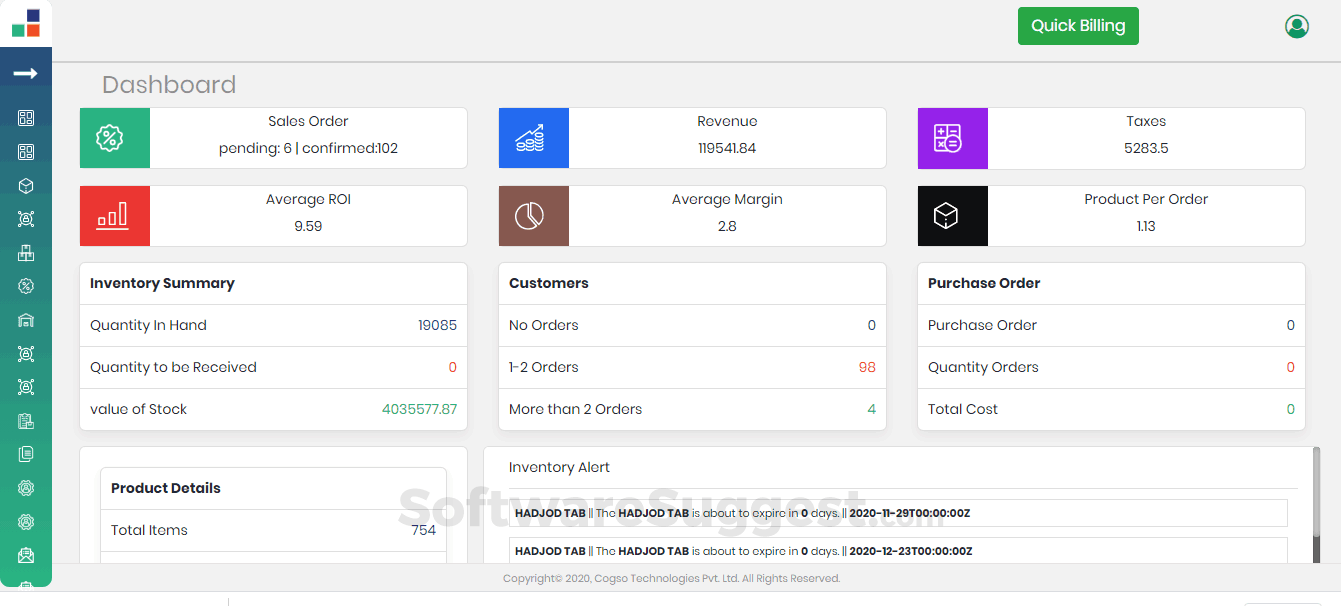This screenshot has width=1341, height=606.
Task: Click the Inventory Alert panel scrollbar
Action: 1315,505
